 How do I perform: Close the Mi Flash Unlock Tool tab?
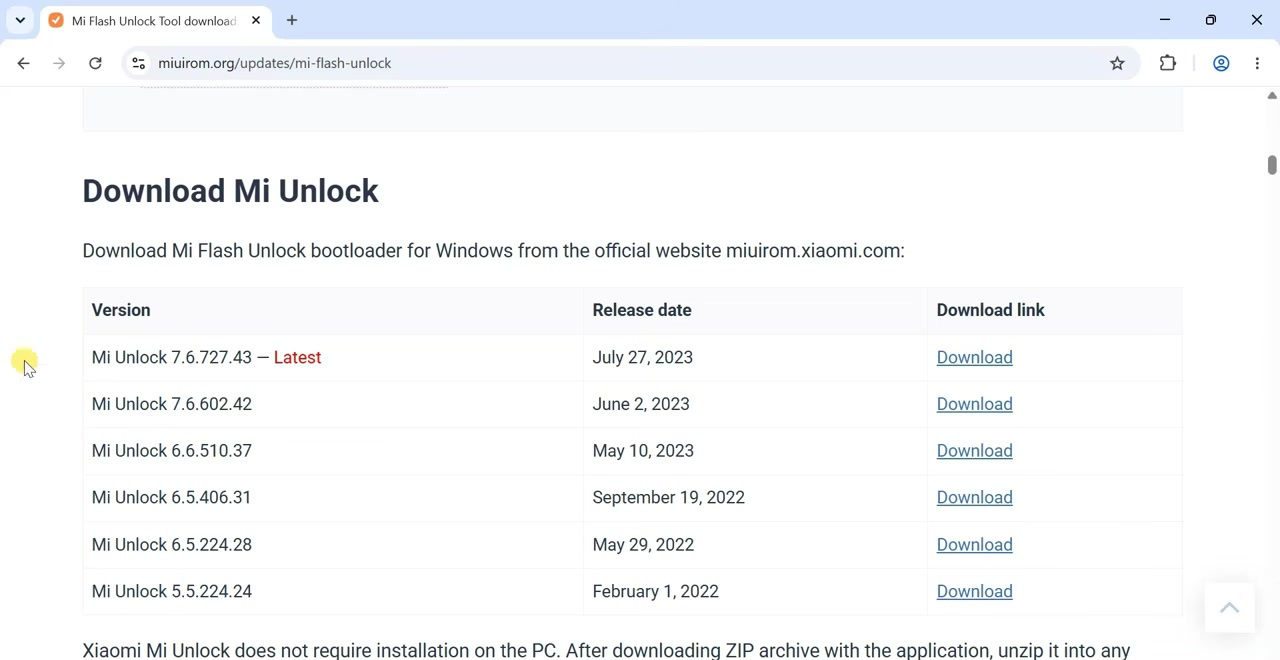tap(256, 20)
